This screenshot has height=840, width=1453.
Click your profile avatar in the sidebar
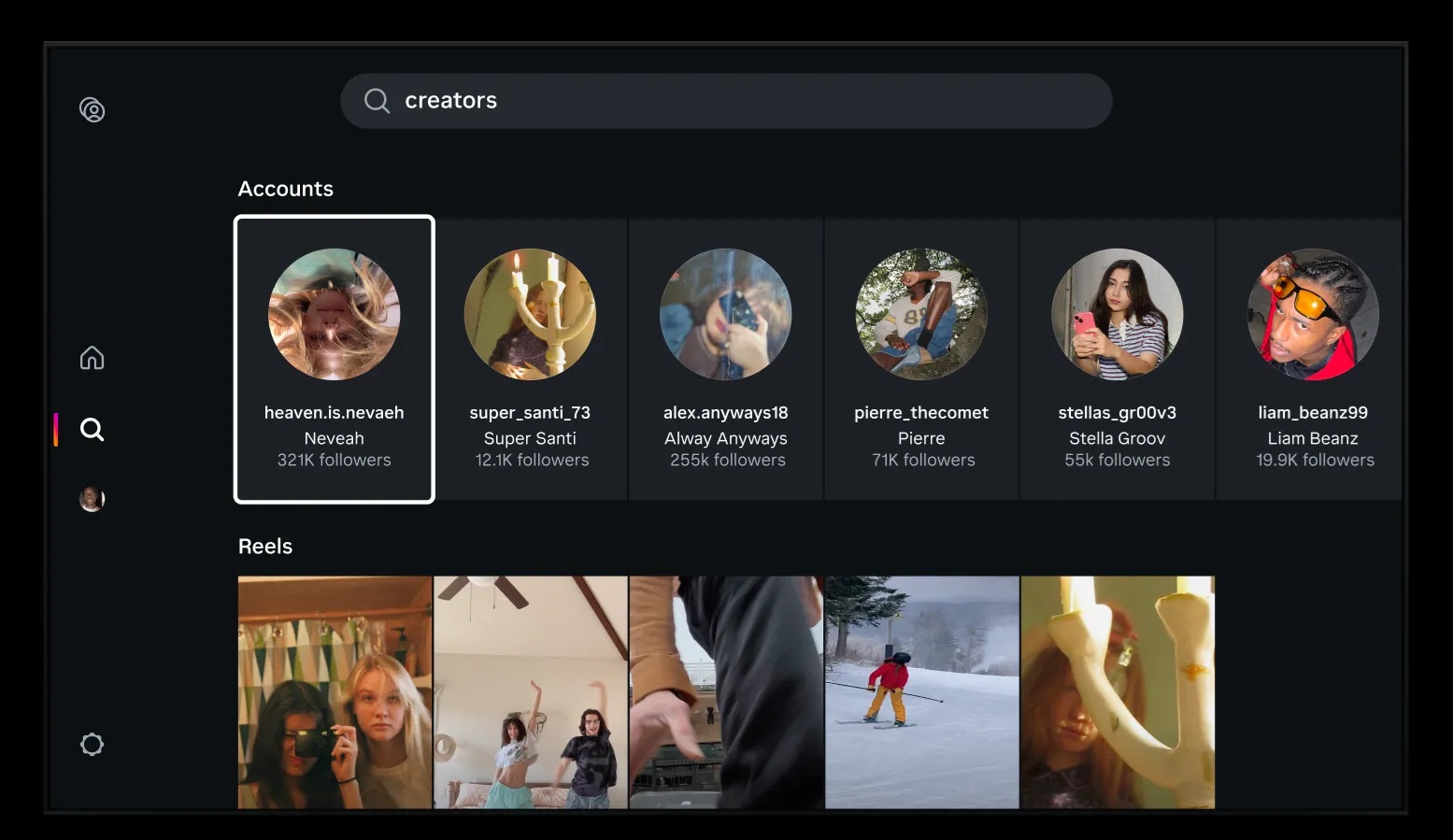pyautogui.click(x=92, y=498)
